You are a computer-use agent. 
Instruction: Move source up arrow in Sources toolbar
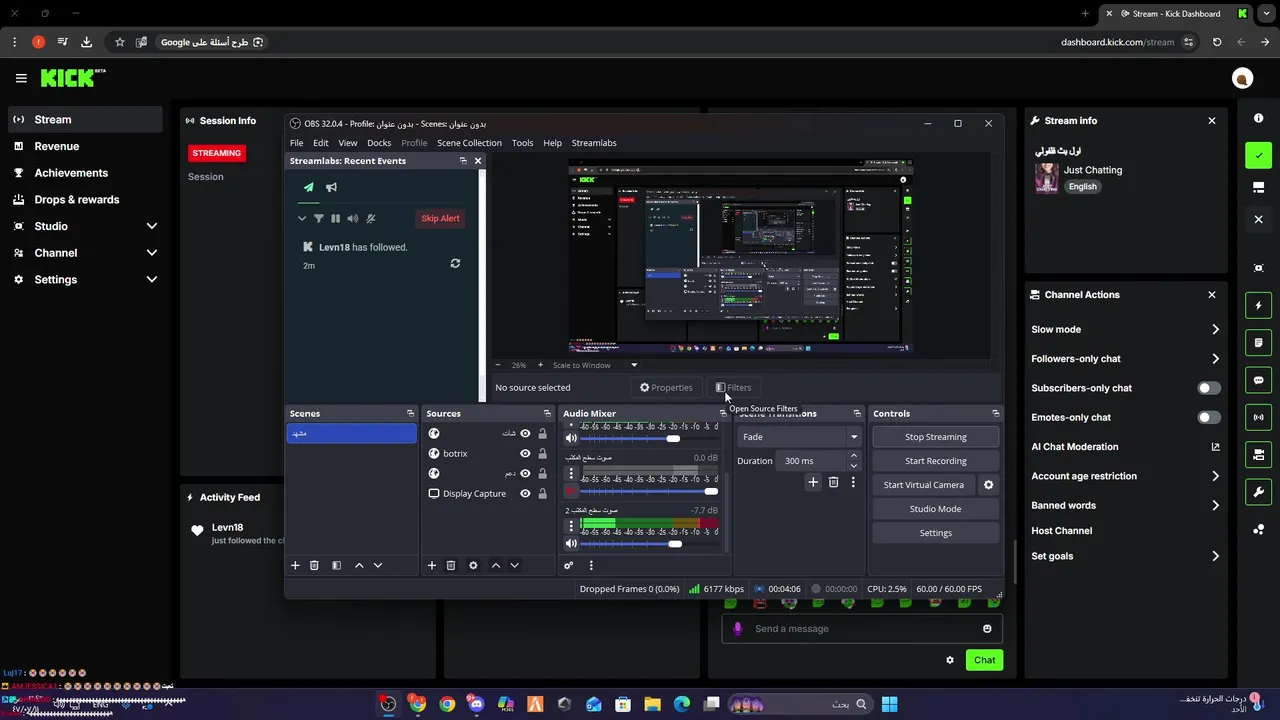495,565
